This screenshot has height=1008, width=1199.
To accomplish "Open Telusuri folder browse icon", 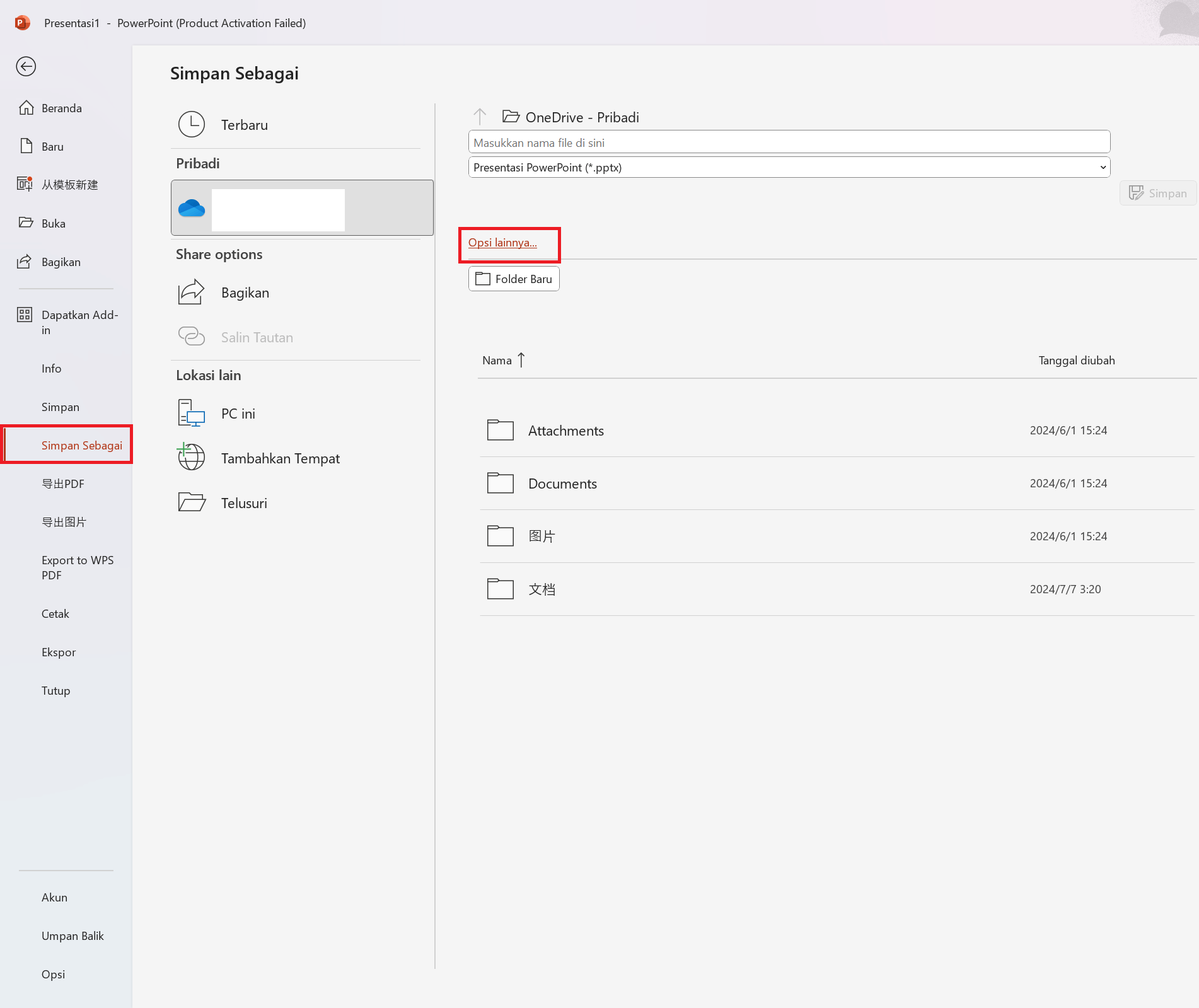I will (192, 502).
